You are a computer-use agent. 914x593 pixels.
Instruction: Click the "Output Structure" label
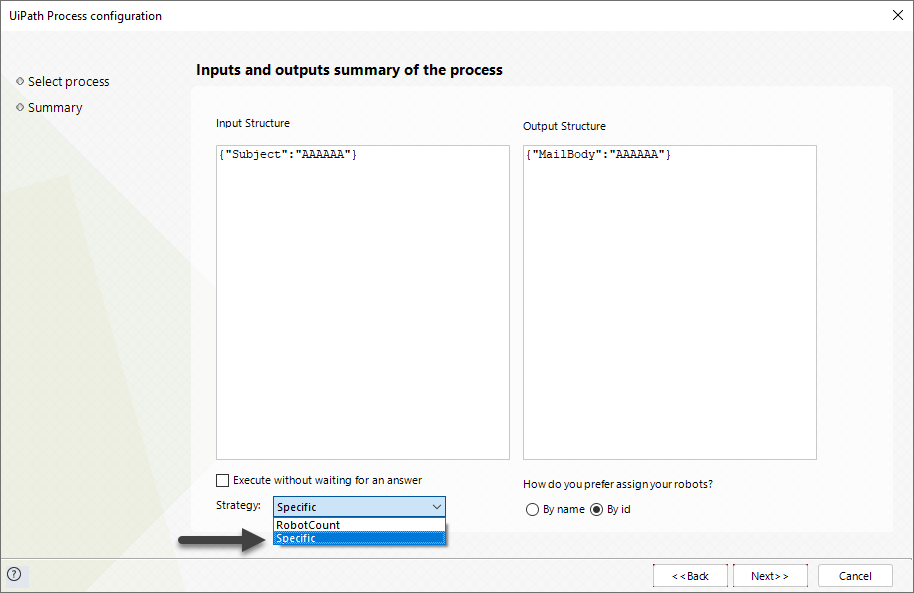tap(564, 126)
